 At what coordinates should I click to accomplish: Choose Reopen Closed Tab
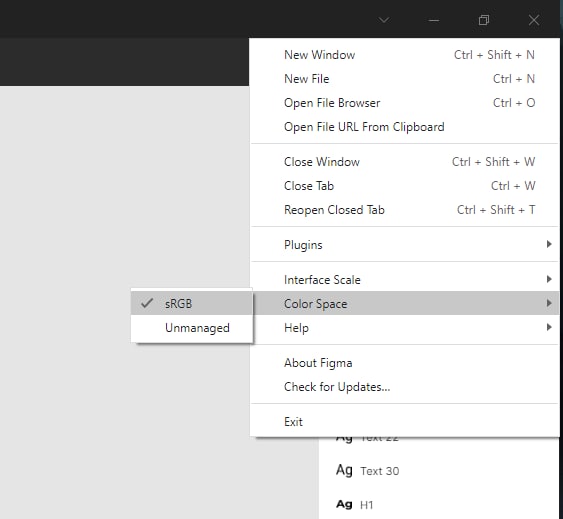click(404, 210)
